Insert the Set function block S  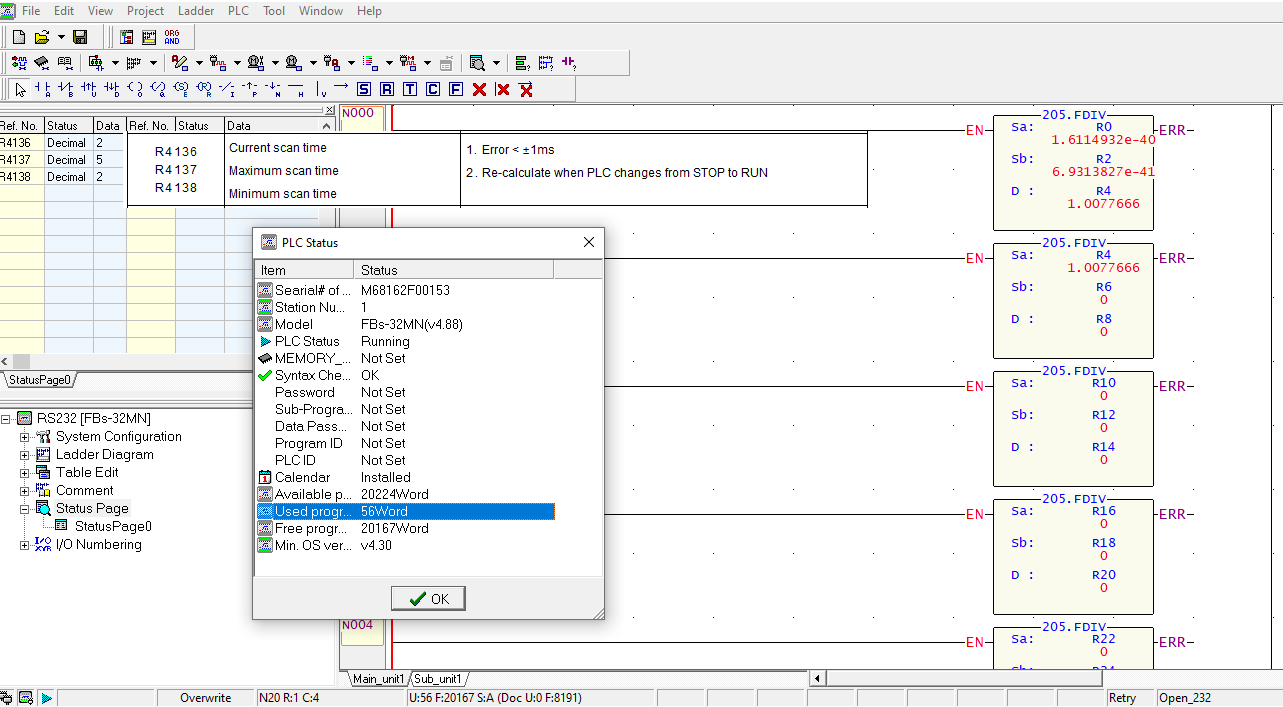point(364,89)
